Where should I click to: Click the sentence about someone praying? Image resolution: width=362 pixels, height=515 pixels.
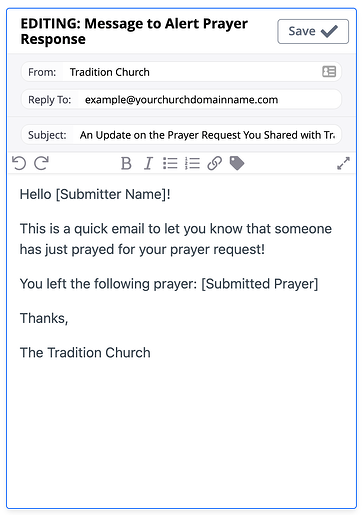[176, 239]
